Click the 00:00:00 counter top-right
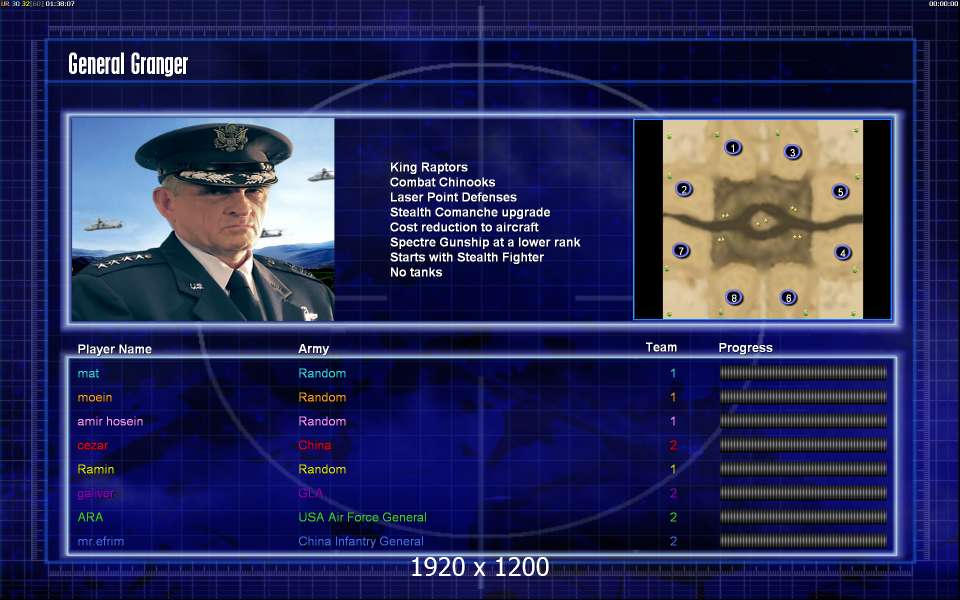Image resolution: width=960 pixels, height=600 pixels. point(943,4)
